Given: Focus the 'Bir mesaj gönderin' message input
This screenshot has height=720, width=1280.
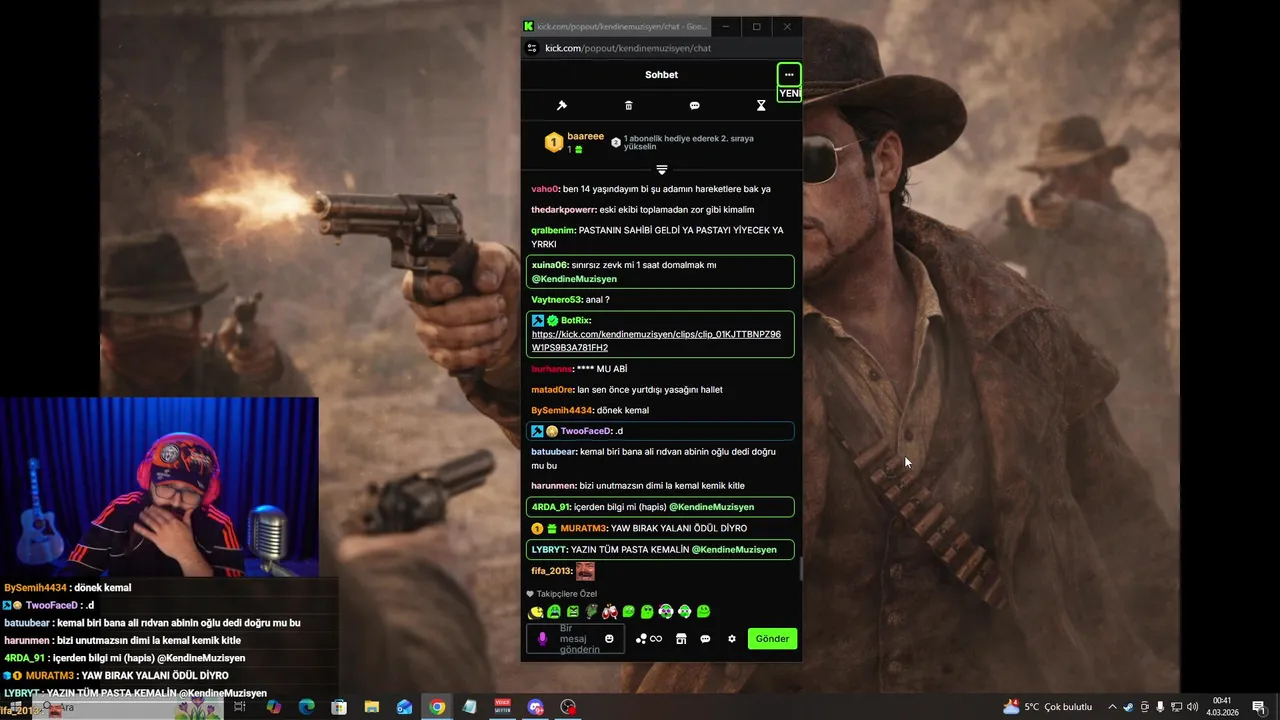Looking at the screenshot, I should 578,638.
